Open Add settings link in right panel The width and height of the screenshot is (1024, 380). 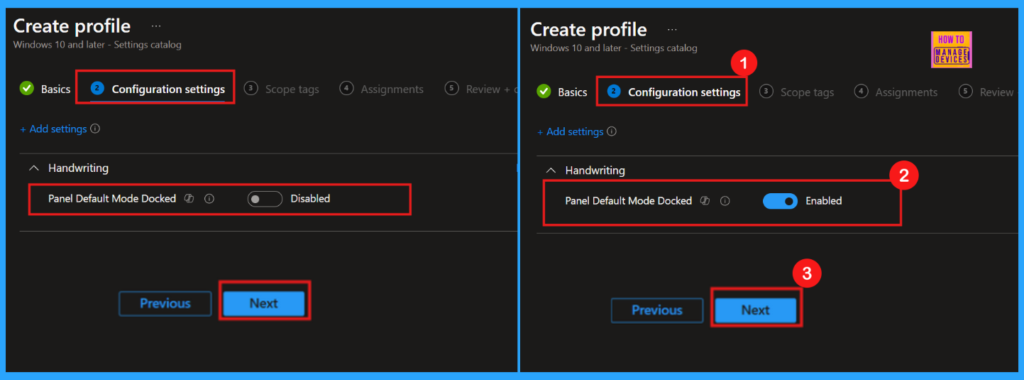[570, 132]
